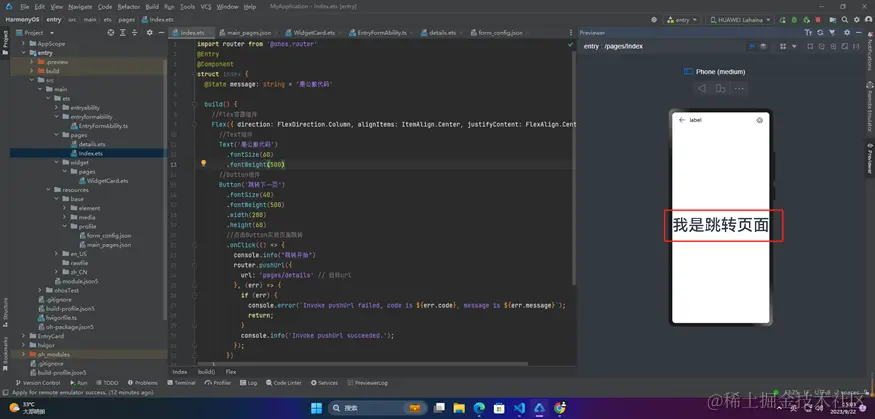Open the Build menu
Image resolution: width=875 pixels, height=419 pixels.
click(x=152, y=7)
